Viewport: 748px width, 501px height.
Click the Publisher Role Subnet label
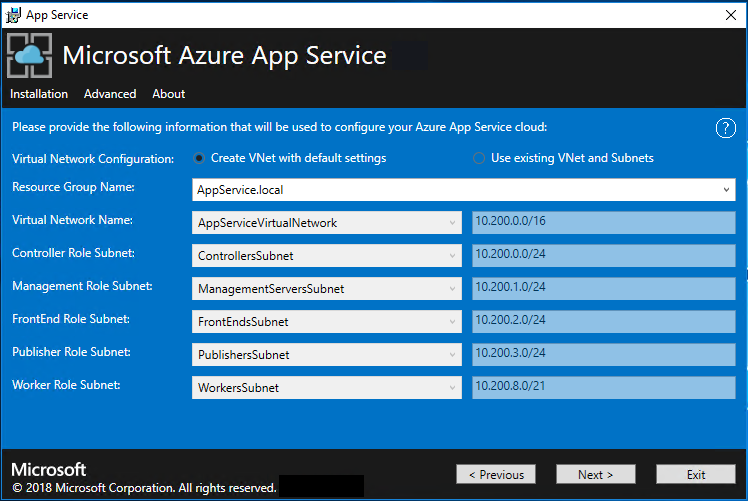click(72, 352)
